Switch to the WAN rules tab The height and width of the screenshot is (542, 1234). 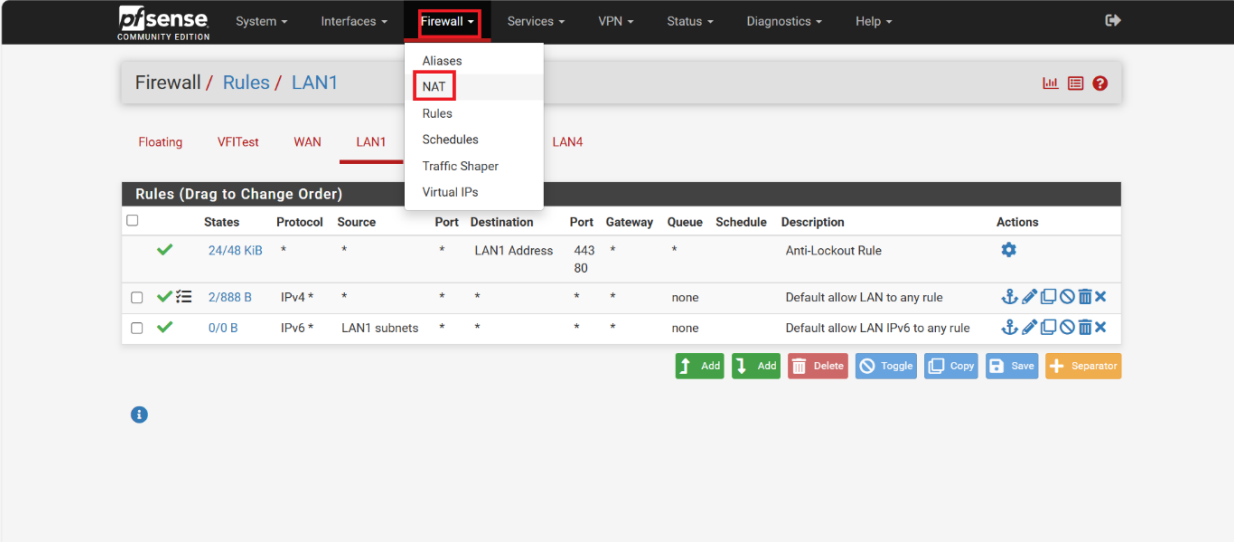point(307,142)
